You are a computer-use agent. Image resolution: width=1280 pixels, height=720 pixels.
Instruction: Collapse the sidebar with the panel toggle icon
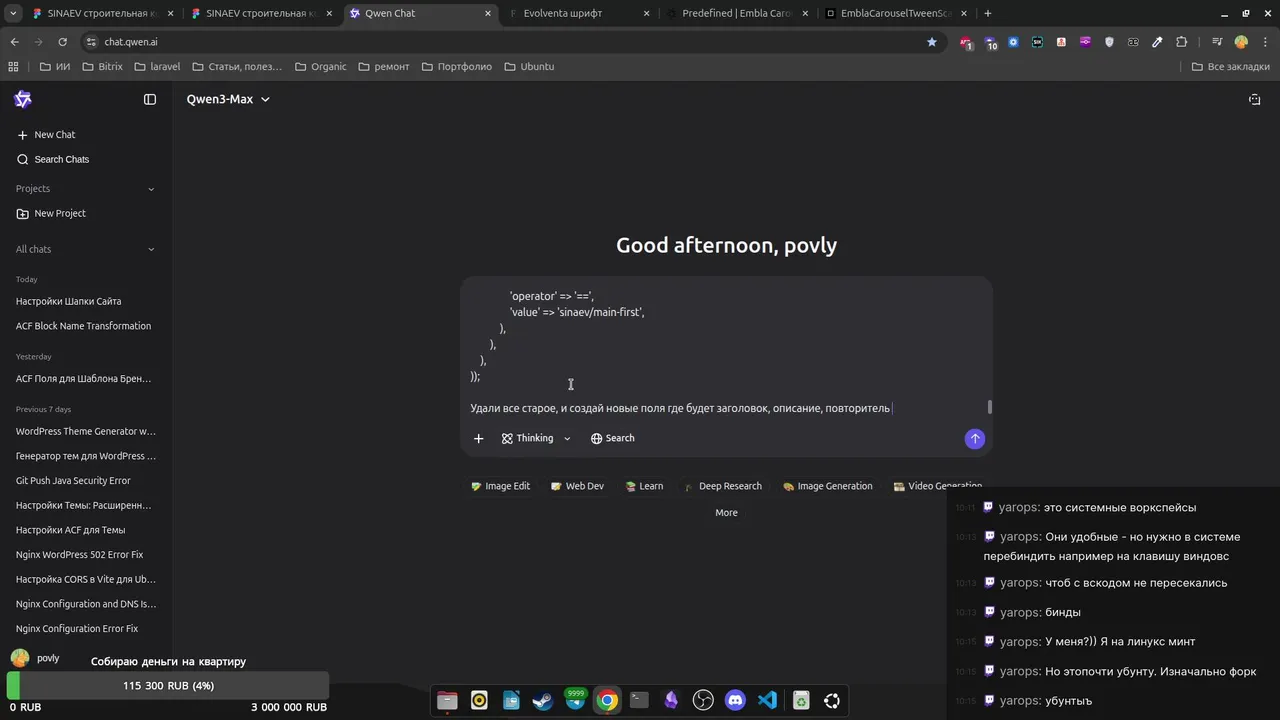coord(150,99)
